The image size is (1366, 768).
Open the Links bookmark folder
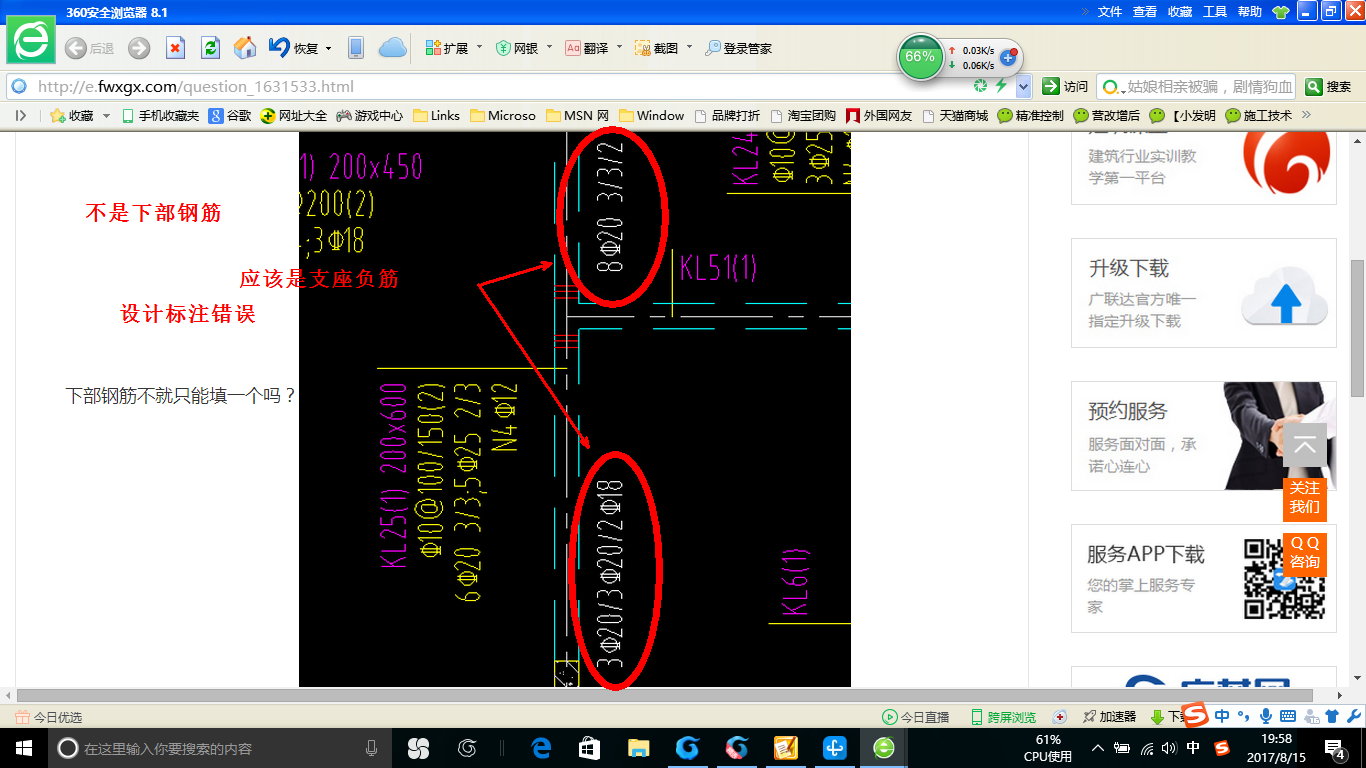pos(437,116)
